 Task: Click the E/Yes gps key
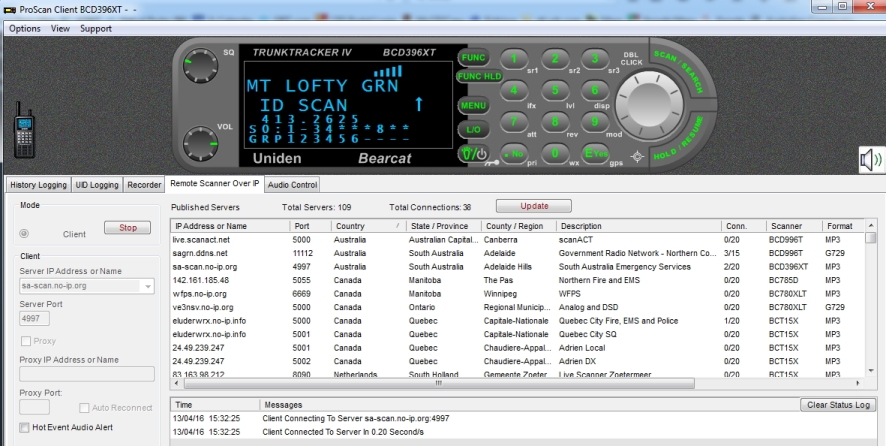pyautogui.click(x=594, y=153)
